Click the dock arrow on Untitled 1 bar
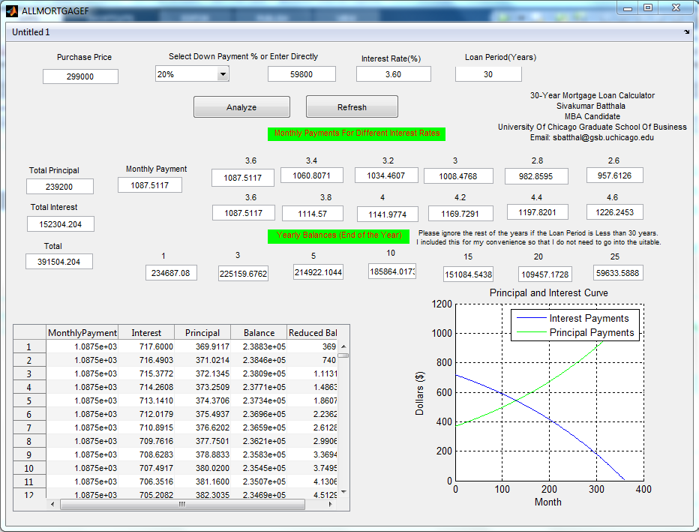The height and width of the screenshot is (532, 699). pyautogui.click(x=686, y=32)
